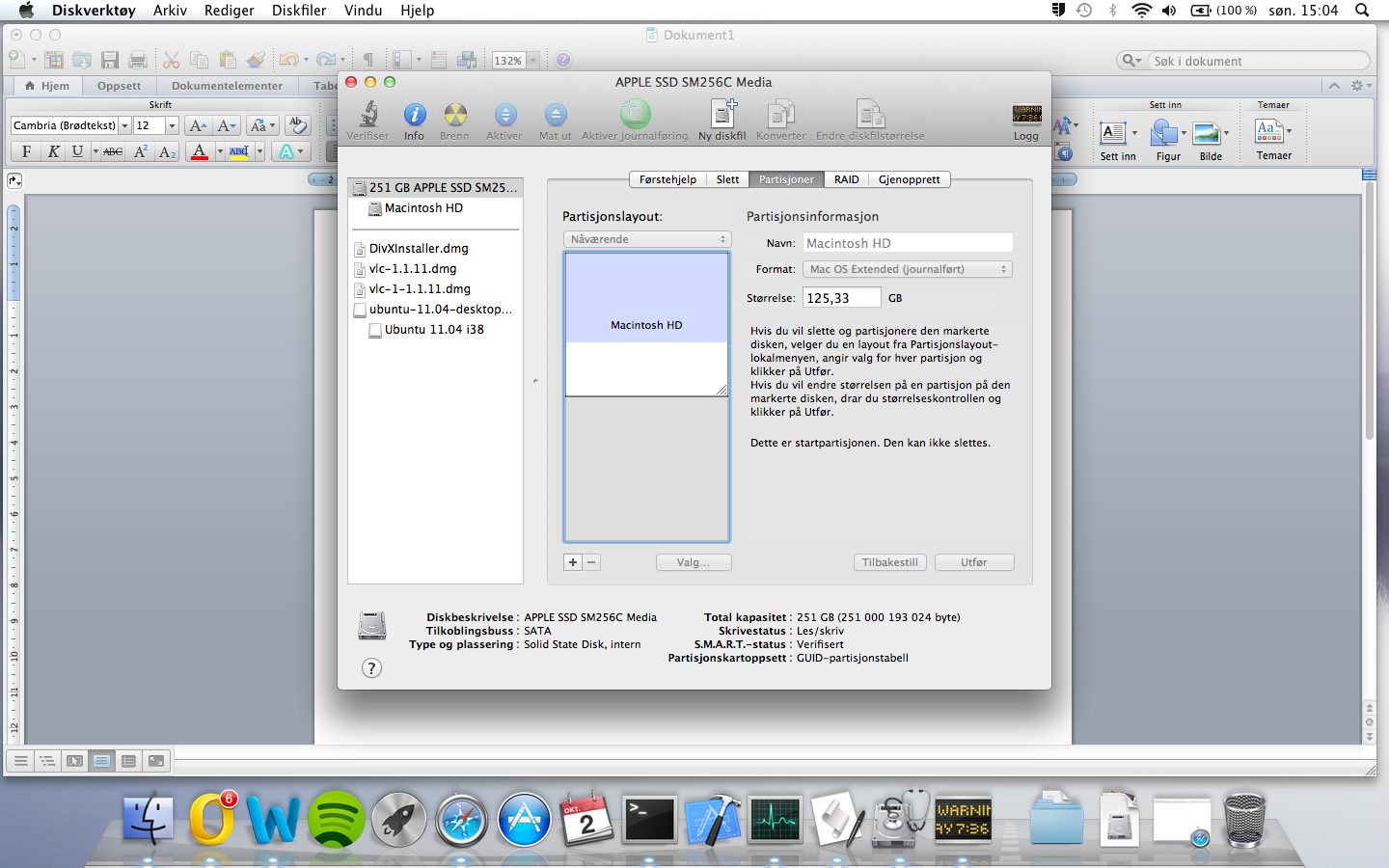Click the Save icon in Word's toolbar
Screen dimensions: 1389x868
[x=110, y=60]
